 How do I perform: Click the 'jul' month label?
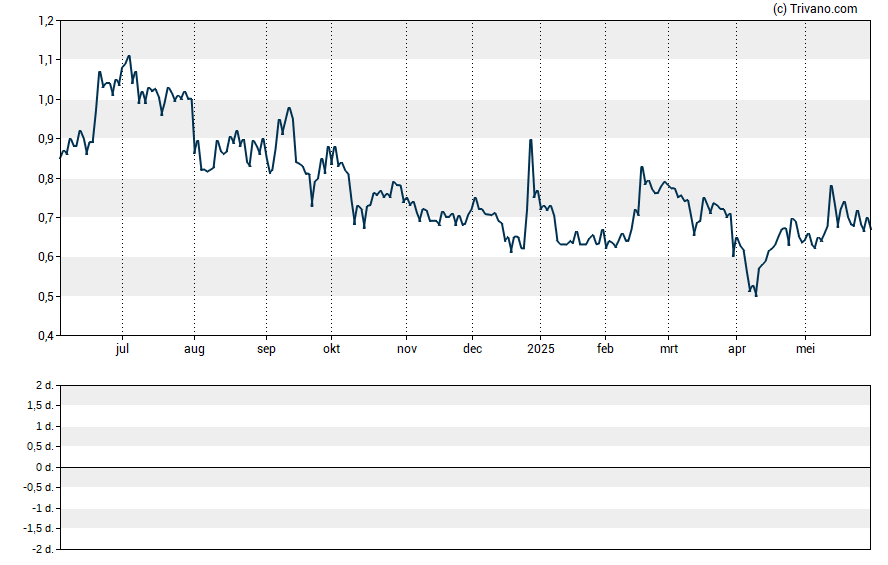(x=122, y=349)
